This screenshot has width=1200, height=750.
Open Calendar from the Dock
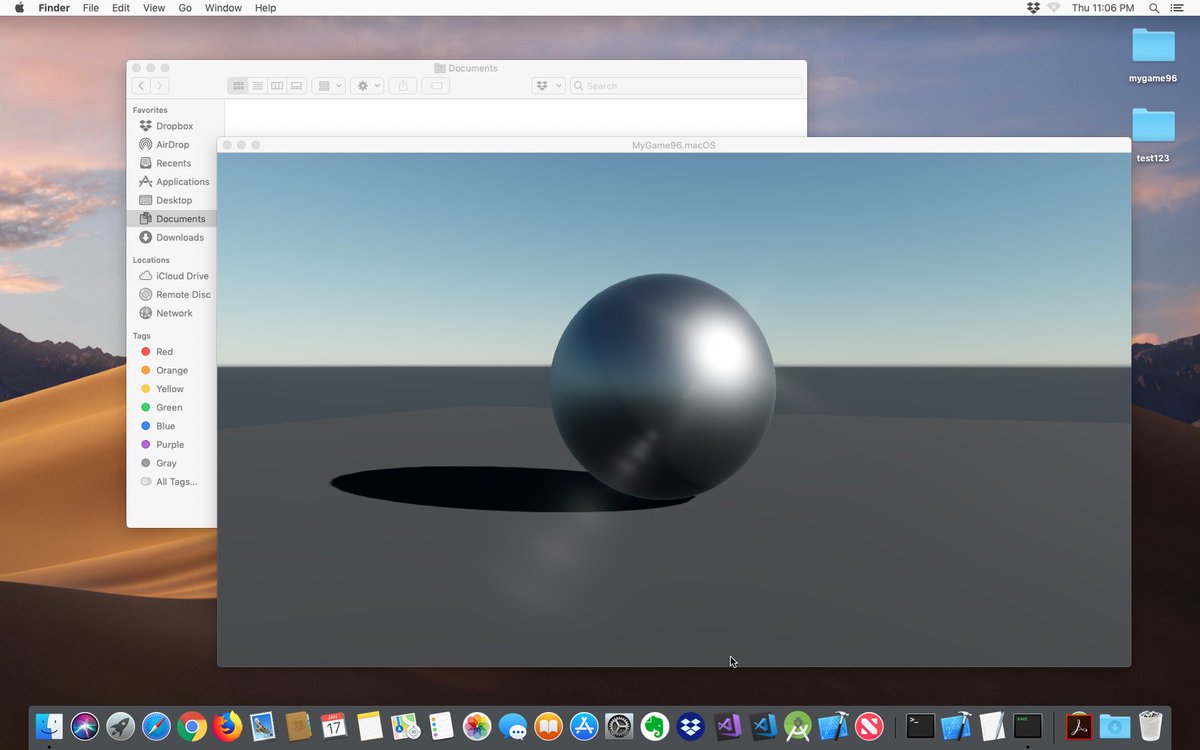click(x=334, y=726)
